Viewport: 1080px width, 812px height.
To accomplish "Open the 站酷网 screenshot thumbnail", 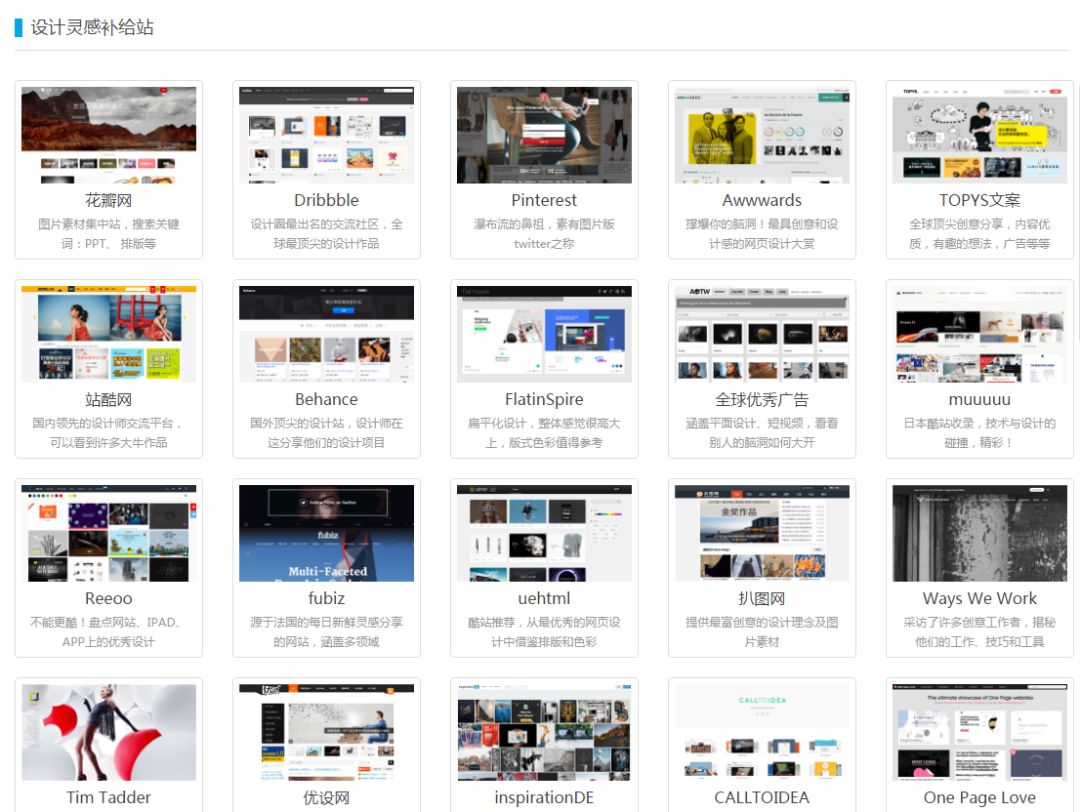I will pos(109,334).
